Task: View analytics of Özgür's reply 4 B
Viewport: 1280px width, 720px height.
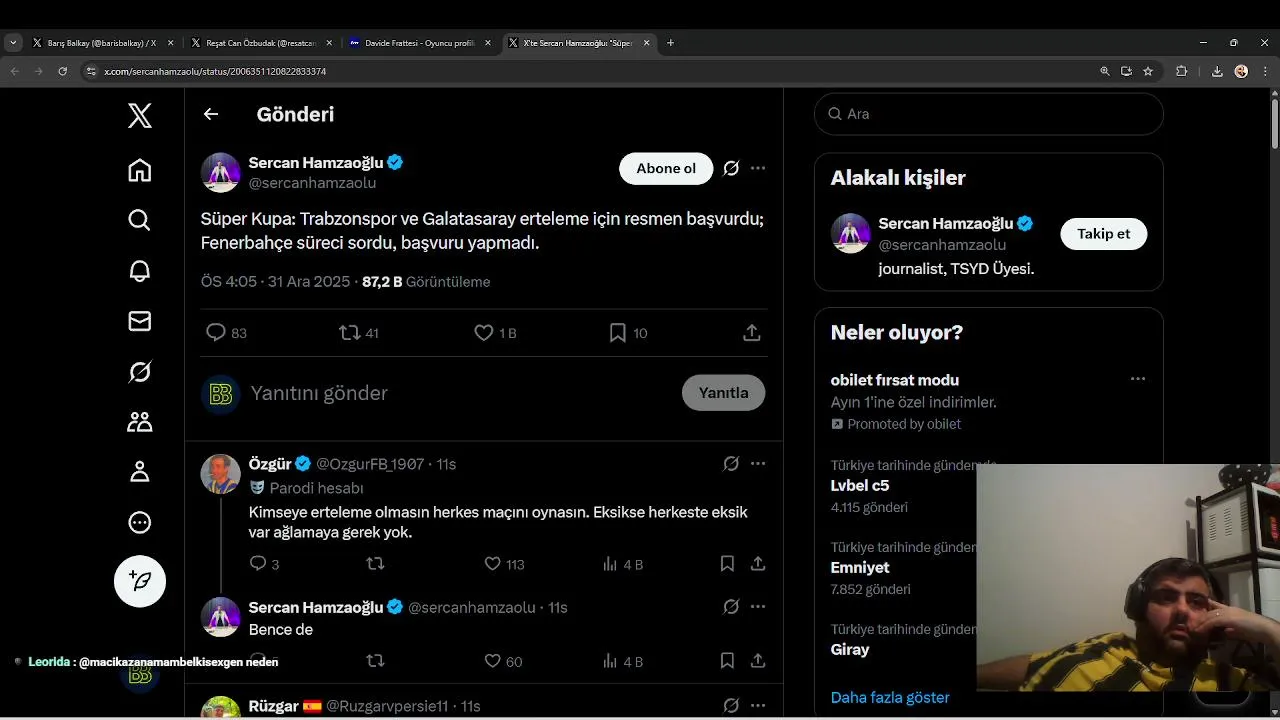Action: [622, 564]
